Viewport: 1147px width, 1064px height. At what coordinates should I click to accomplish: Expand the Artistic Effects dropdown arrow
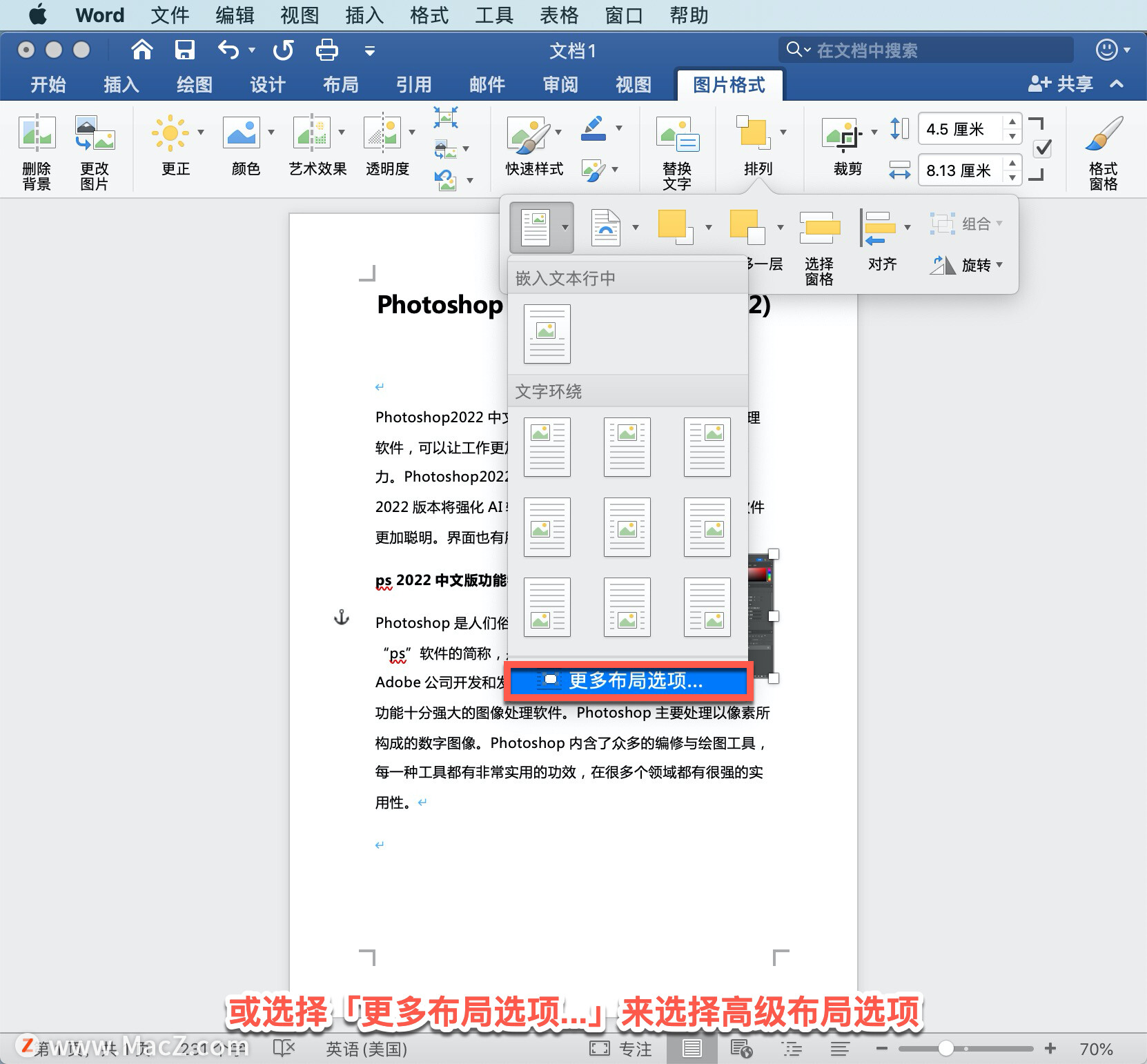pyautogui.click(x=342, y=132)
